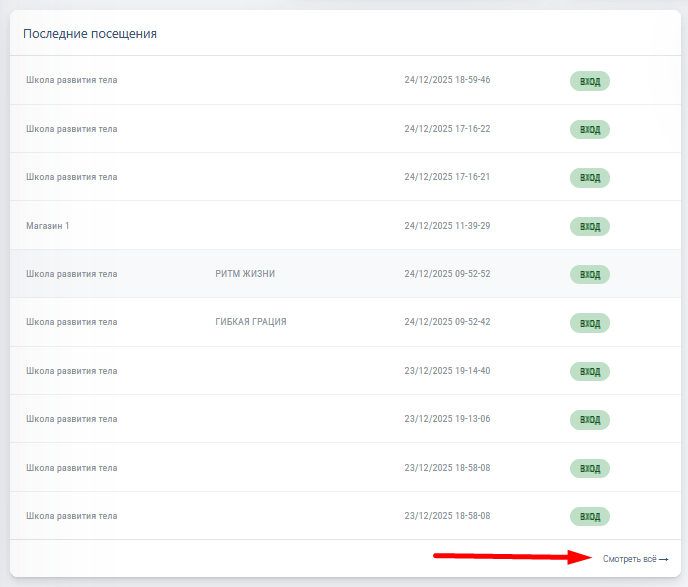Select the "ГИБКАЯ ГРАЦИЯ" group name
Viewport: 688px width, 587px height.
[251, 322]
